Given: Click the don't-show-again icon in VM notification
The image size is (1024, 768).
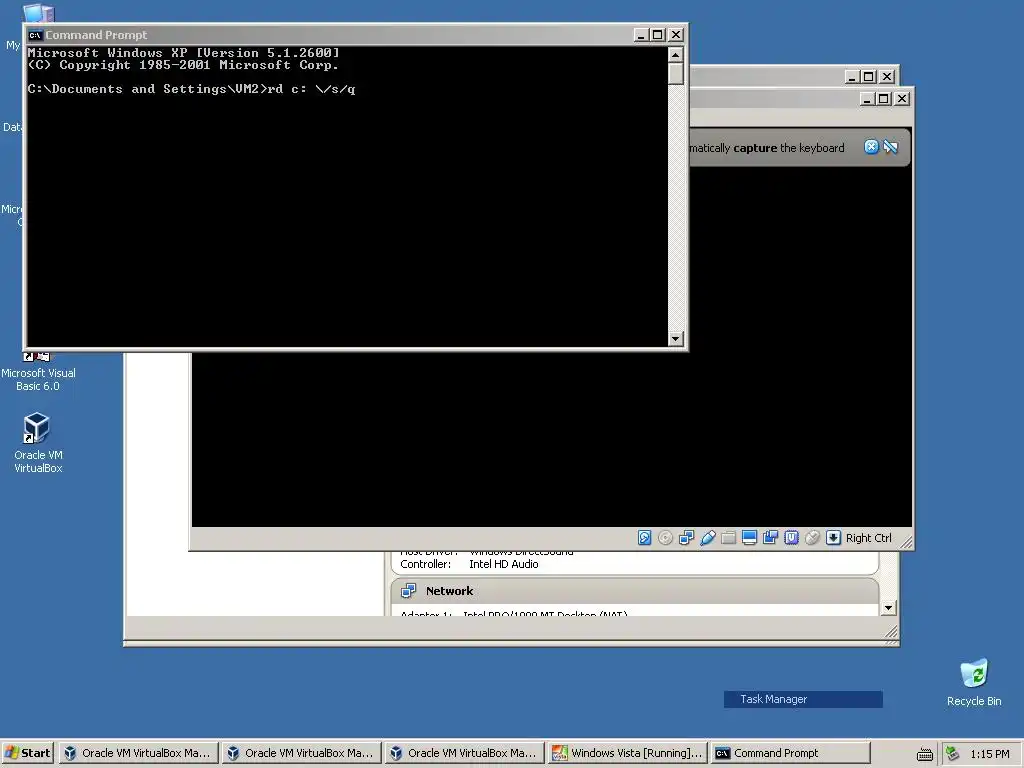Looking at the screenshot, I should tap(890, 147).
